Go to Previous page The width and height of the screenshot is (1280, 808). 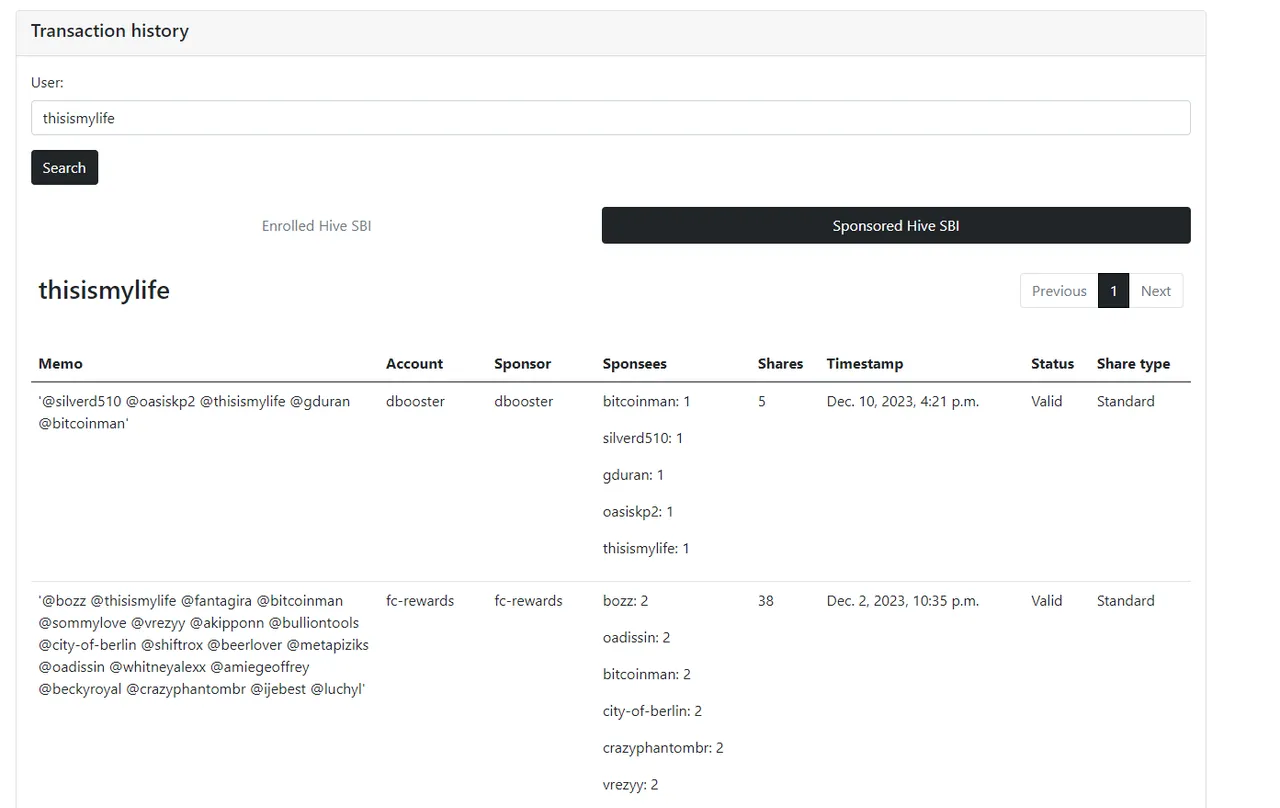pyautogui.click(x=1059, y=291)
